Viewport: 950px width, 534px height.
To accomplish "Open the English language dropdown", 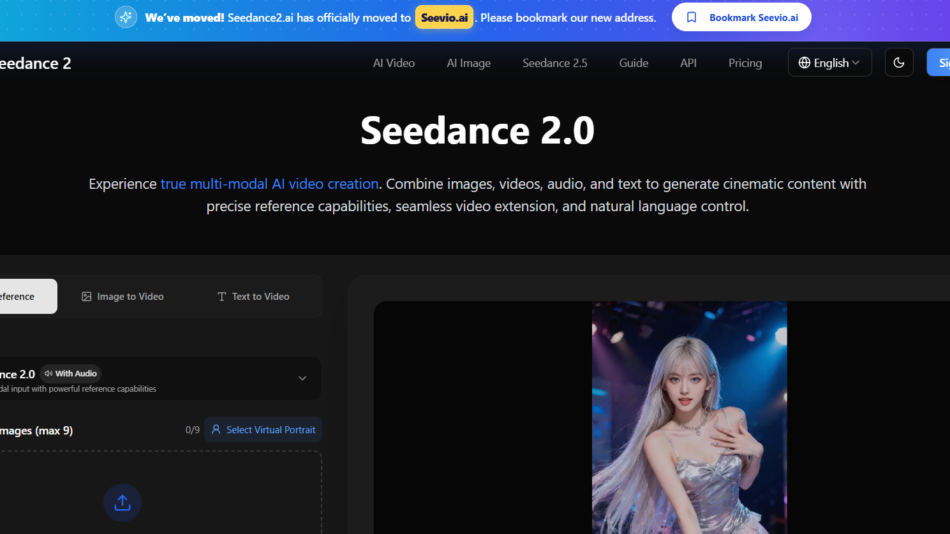I will coord(829,62).
